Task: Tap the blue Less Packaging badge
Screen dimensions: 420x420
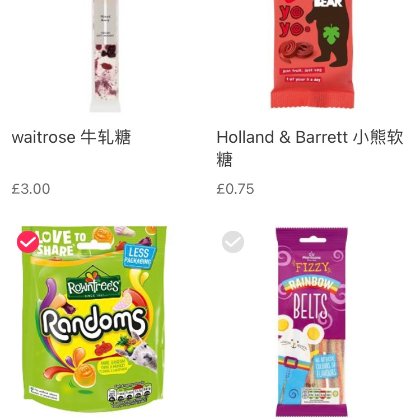Action: (x=139, y=256)
